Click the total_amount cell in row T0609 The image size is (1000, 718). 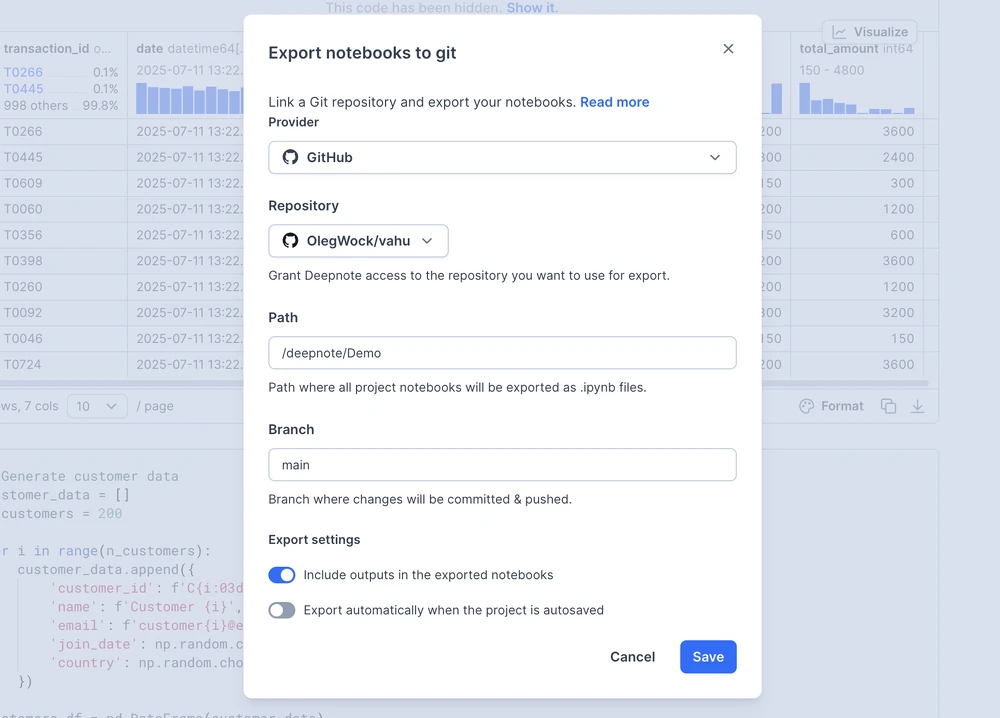click(x=857, y=183)
